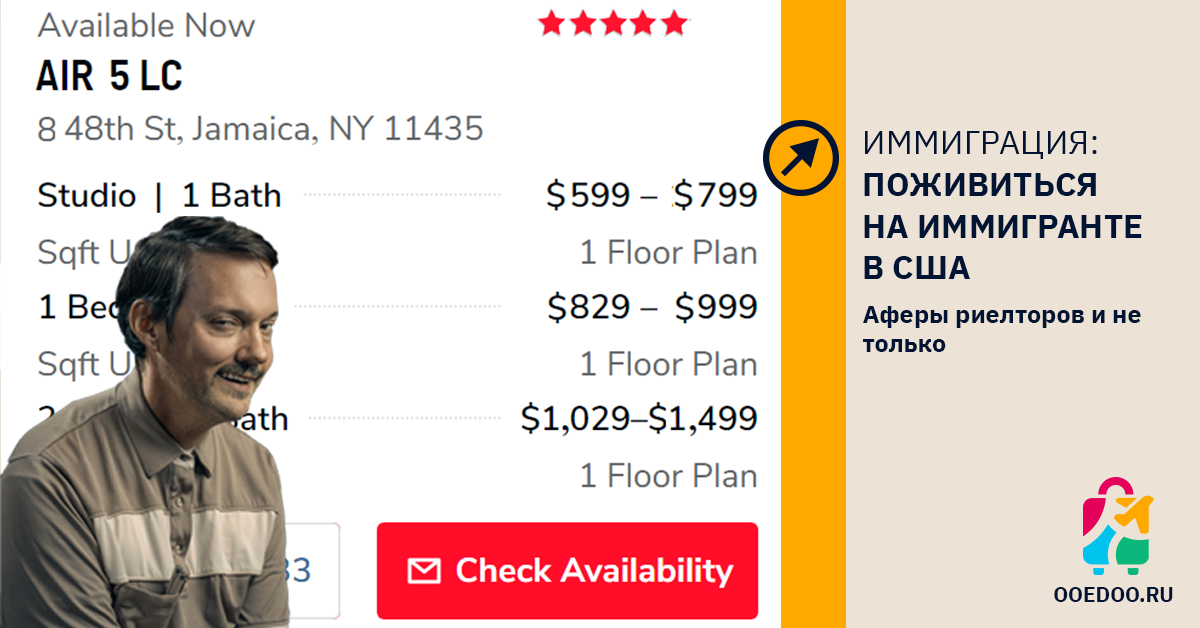Click the address 8 48th St, Jamaica

coord(260,129)
